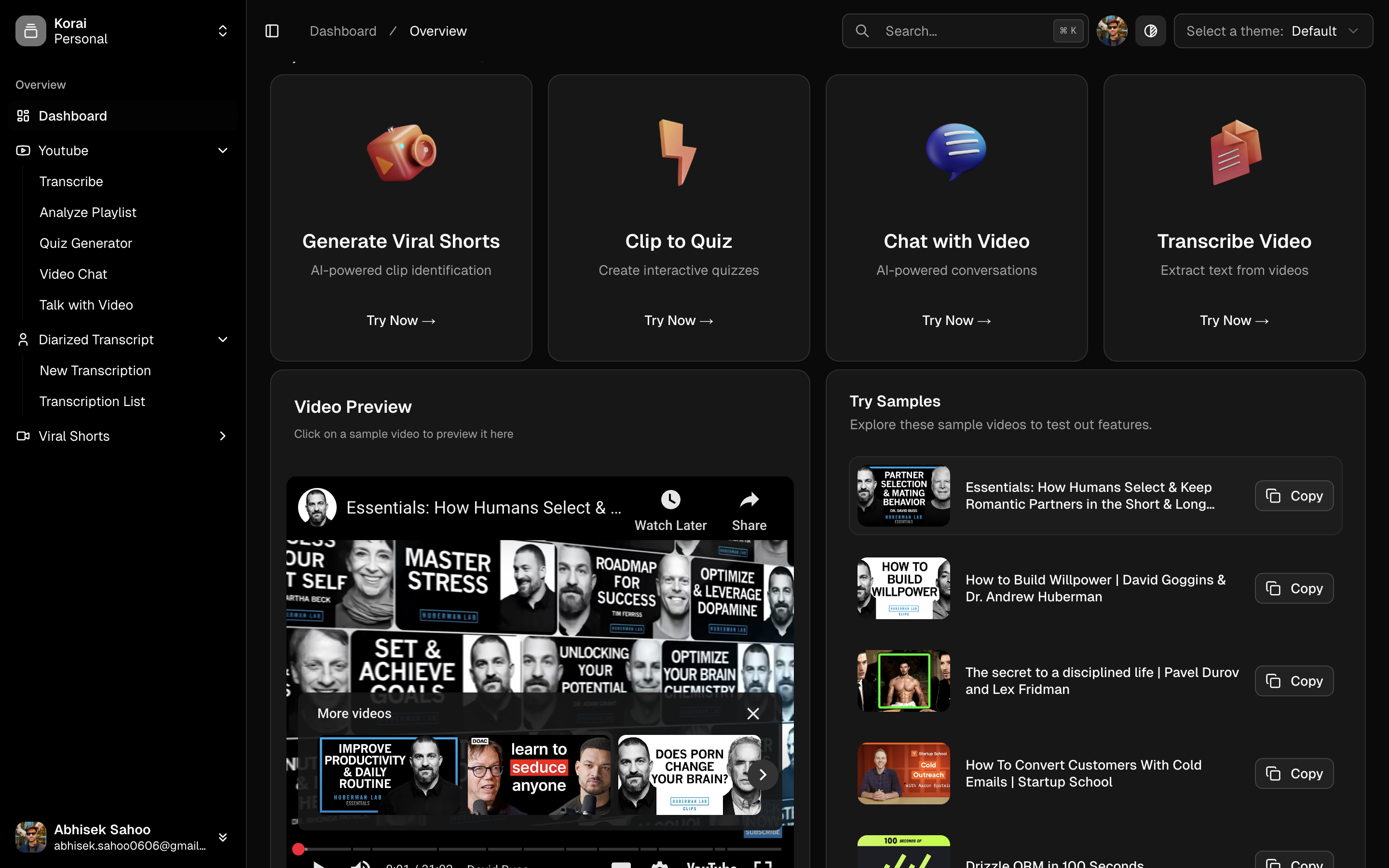This screenshot has width=1389, height=868.
Task: Open Quiz Generator in sidebar
Action: [x=85, y=244]
